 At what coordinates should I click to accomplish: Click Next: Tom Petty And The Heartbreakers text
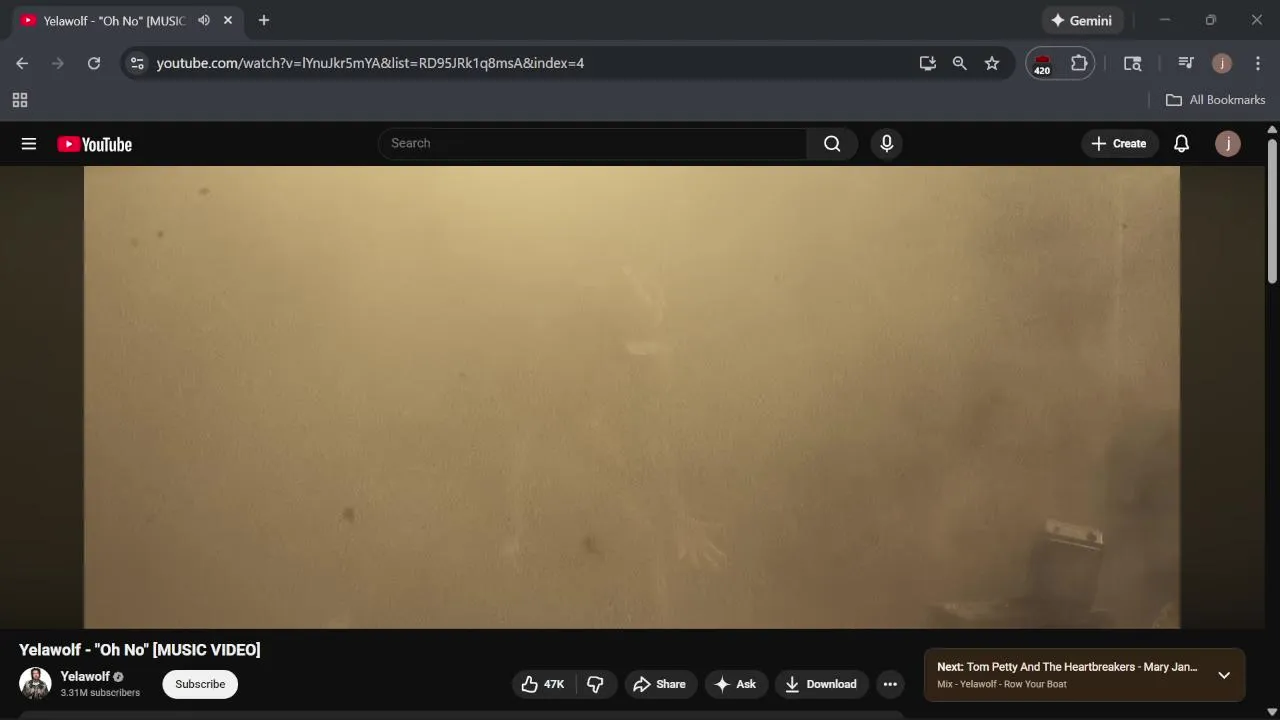[x=1067, y=667]
